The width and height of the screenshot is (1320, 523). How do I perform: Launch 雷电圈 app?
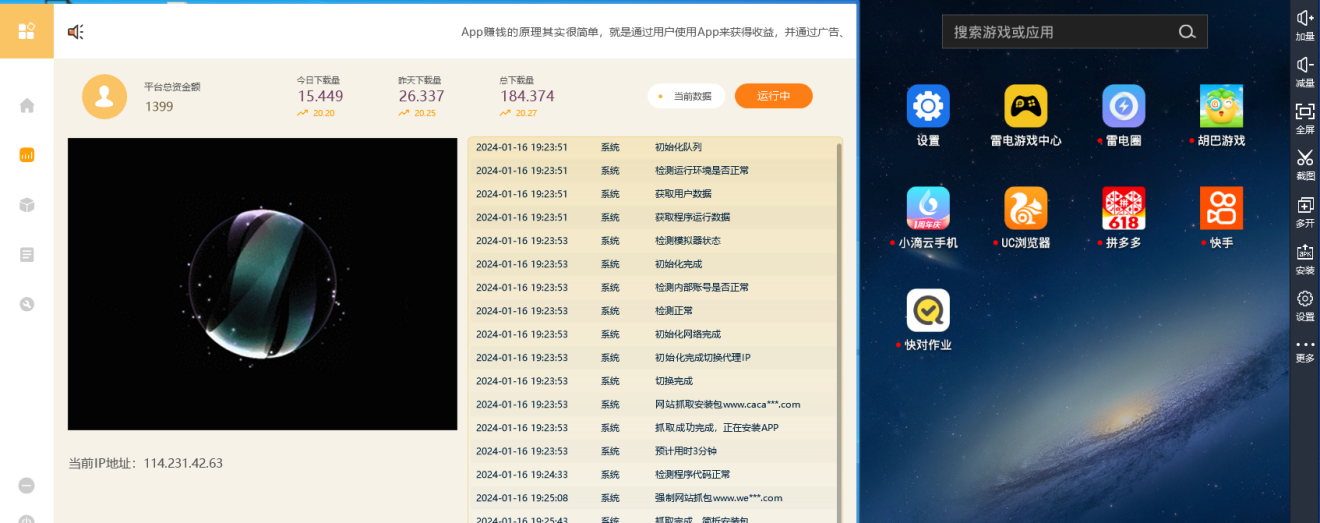(1123, 116)
